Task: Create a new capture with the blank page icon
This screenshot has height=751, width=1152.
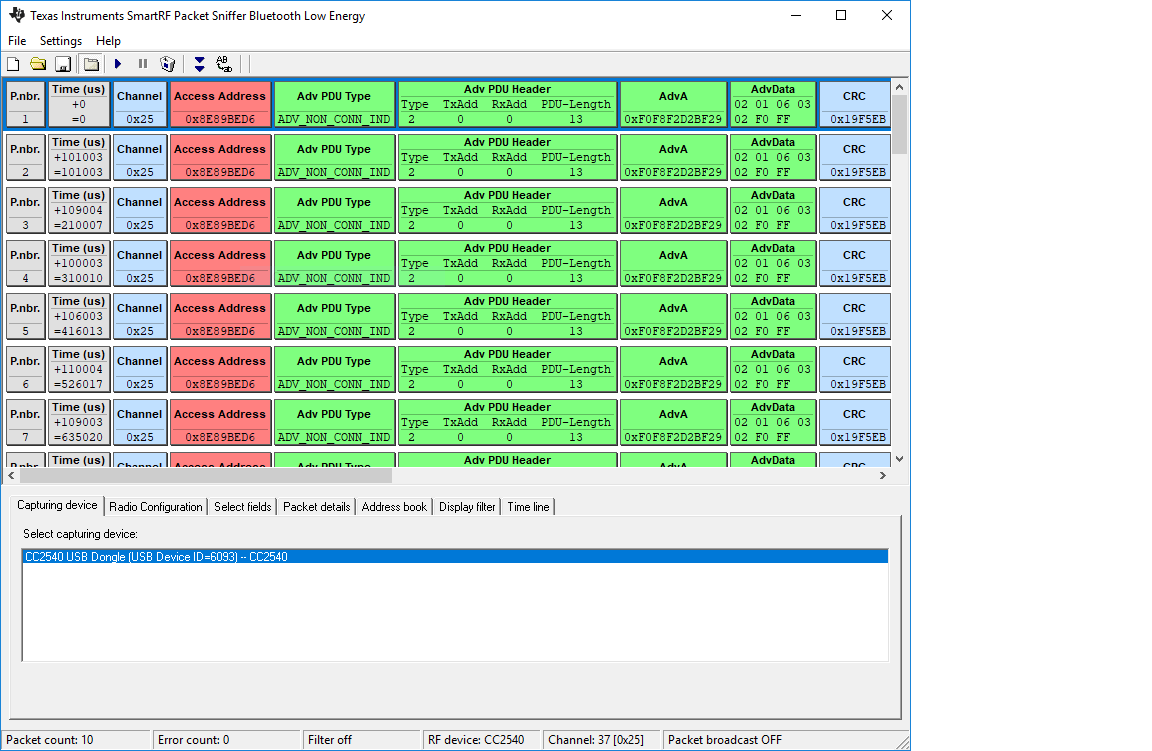Action: tap(13, 64)
